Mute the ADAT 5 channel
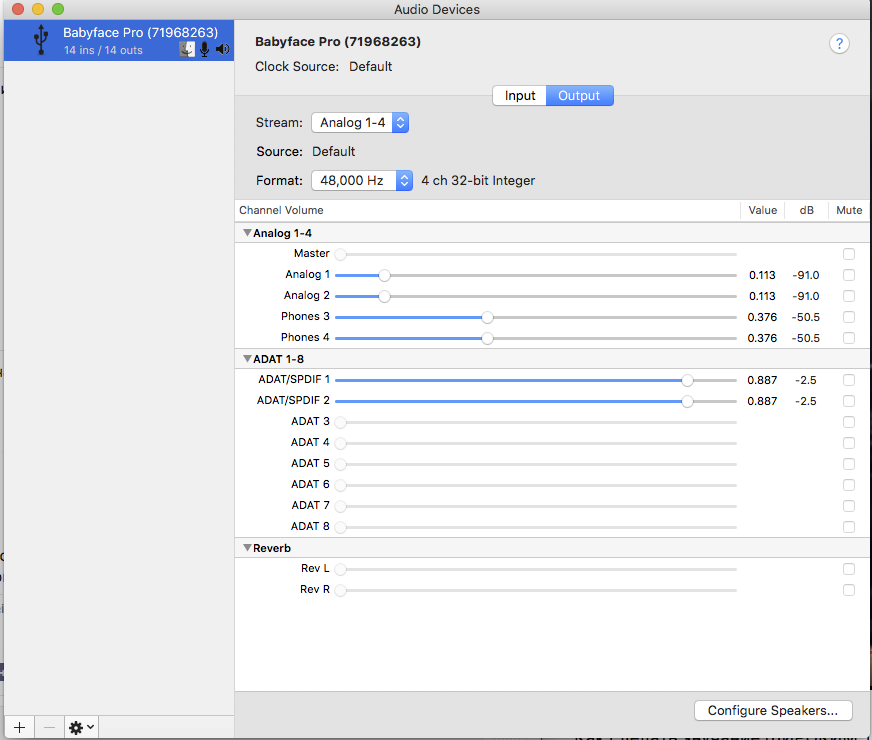The width and height of the screenshot is (872, 740). pos(849,464)
